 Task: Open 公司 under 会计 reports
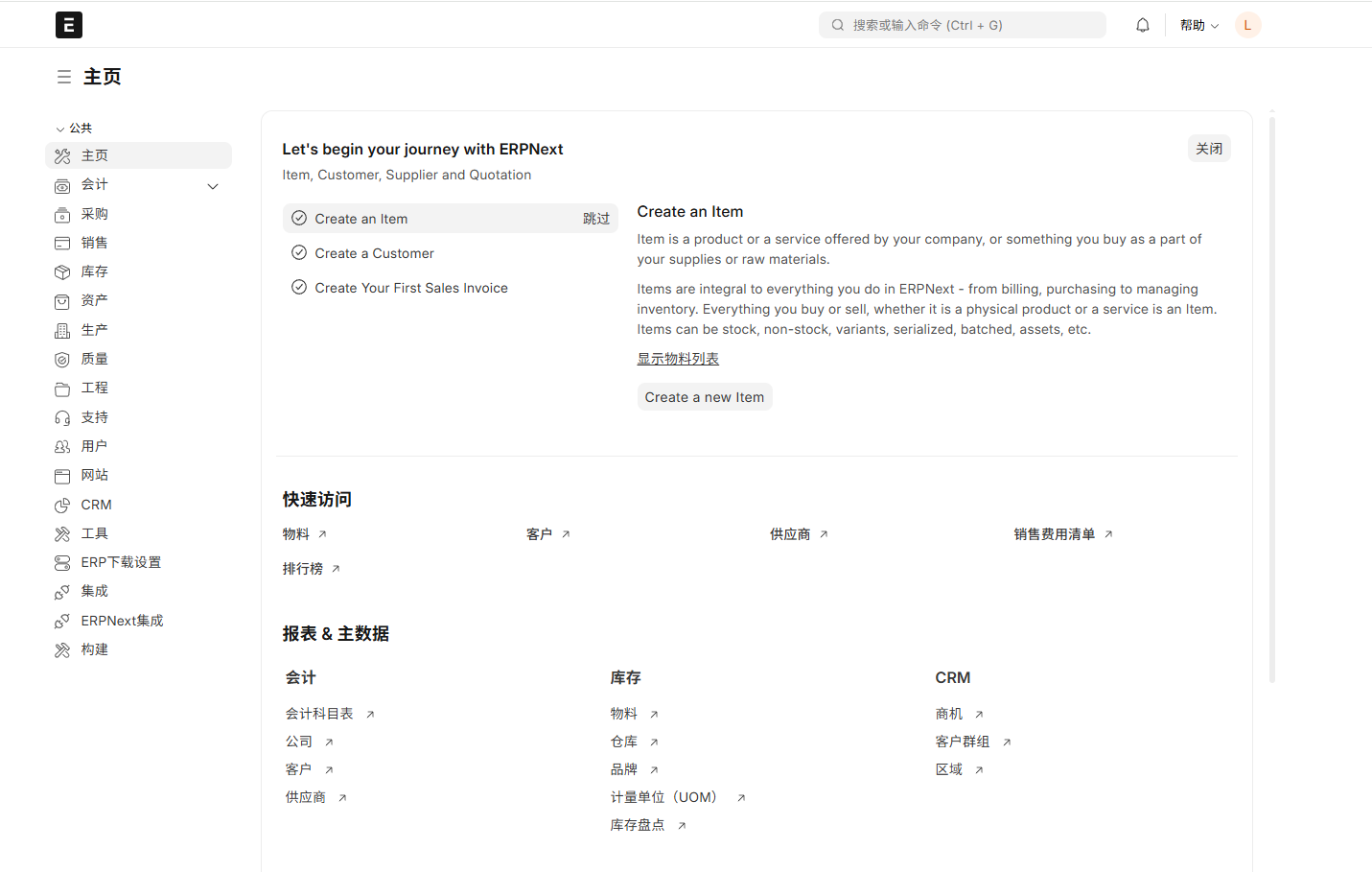(x=299, y=742)
